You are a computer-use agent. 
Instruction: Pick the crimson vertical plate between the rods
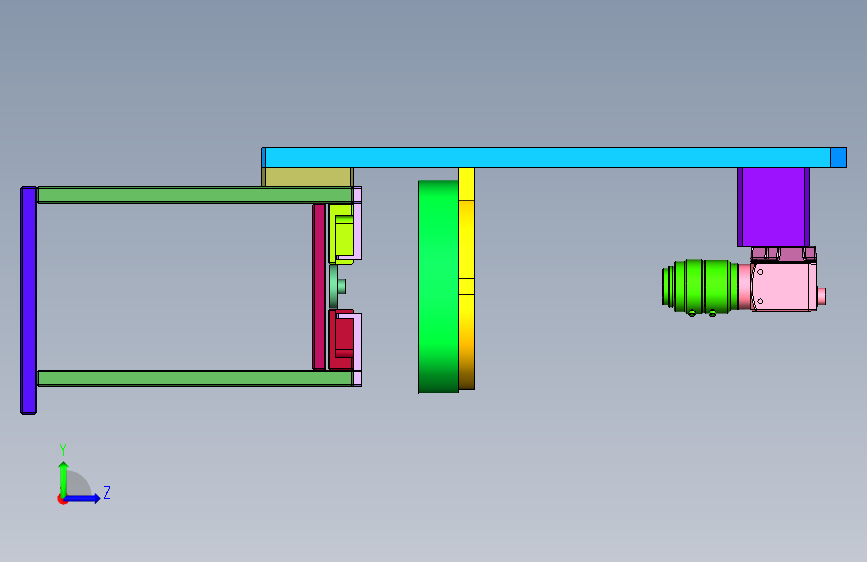(x=319, y=287)
